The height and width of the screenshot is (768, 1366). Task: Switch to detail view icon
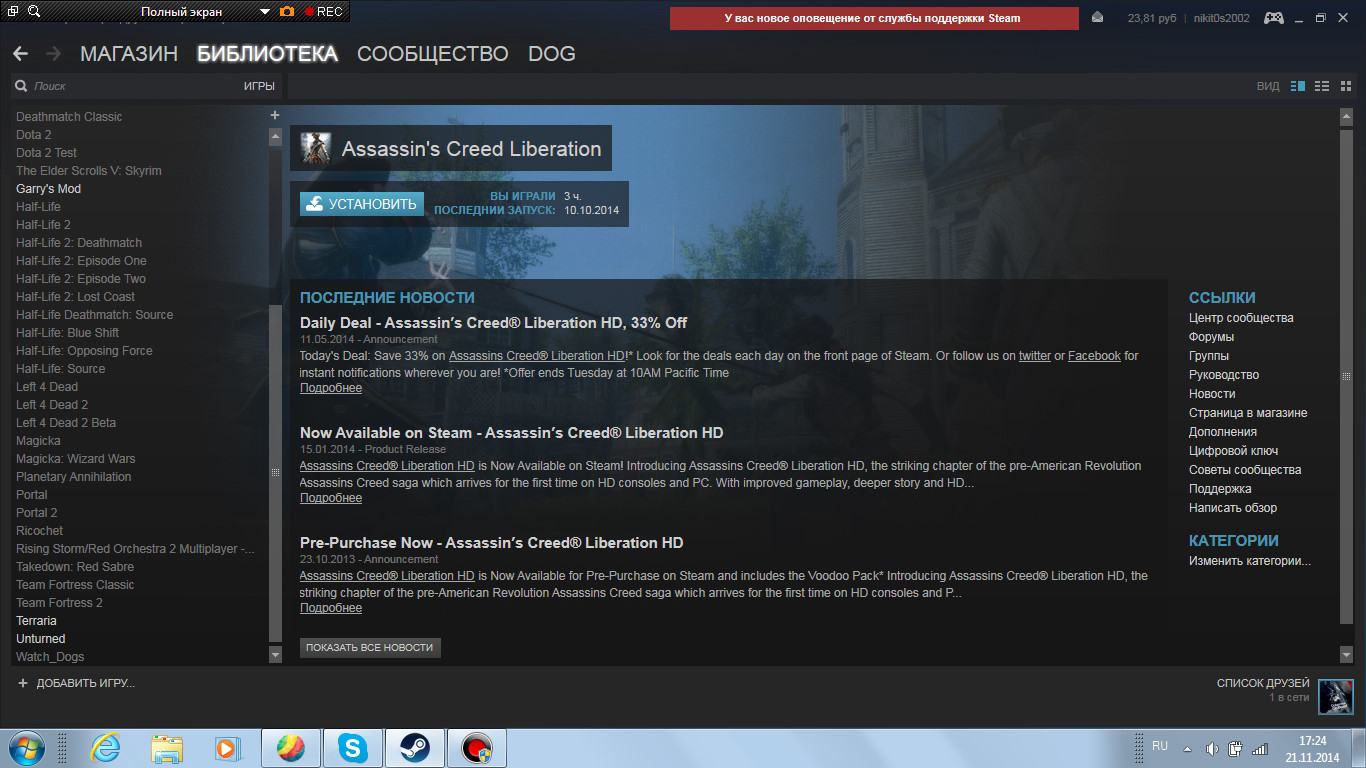tap(1298, 87)
